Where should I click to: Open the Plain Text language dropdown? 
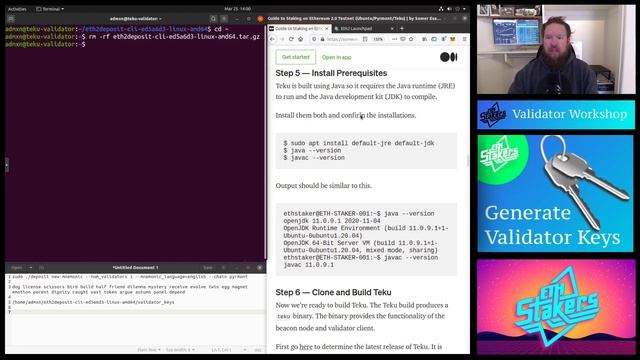coord(149,350)
